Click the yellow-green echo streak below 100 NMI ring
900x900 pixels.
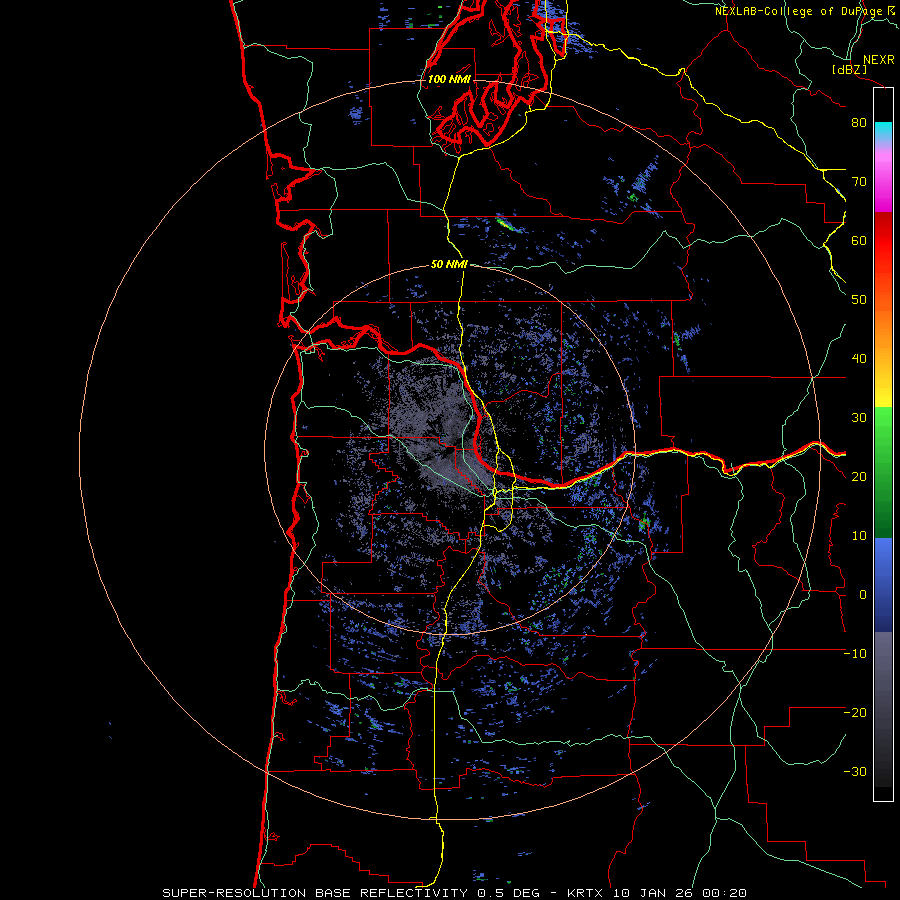click(507, 225)
